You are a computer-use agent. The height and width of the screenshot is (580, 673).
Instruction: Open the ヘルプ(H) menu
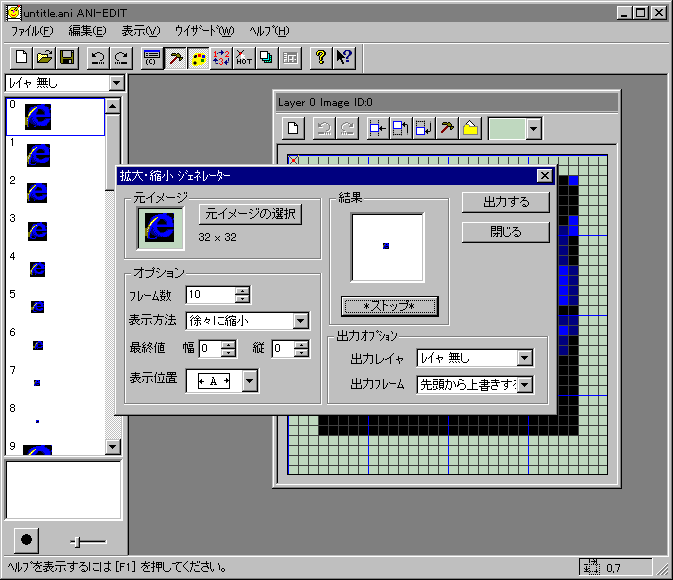pyautogui.click(x=269, y=31)
